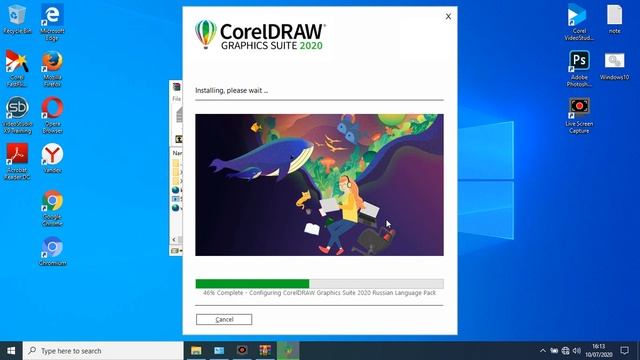Select CorelDRAW installer taskbar icon
This screenshot has height=360, width=640.
[288, 351]
